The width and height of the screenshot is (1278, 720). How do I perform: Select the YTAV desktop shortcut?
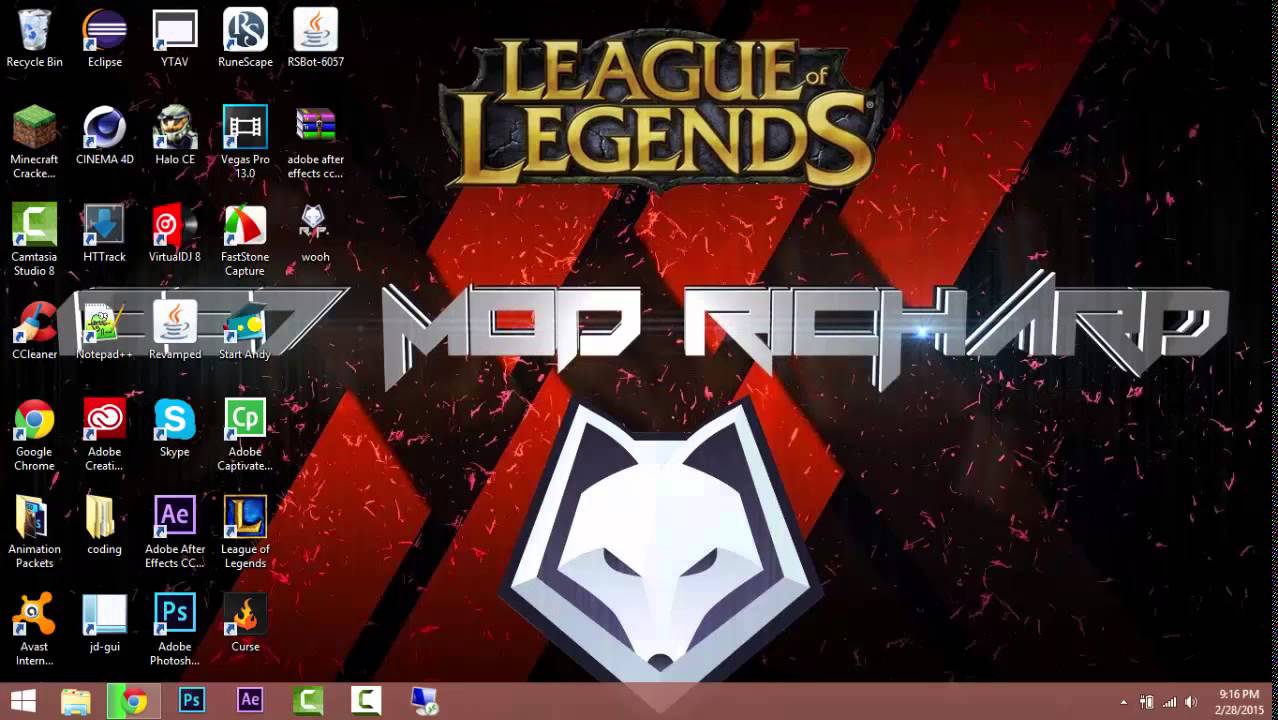(175, 38)
